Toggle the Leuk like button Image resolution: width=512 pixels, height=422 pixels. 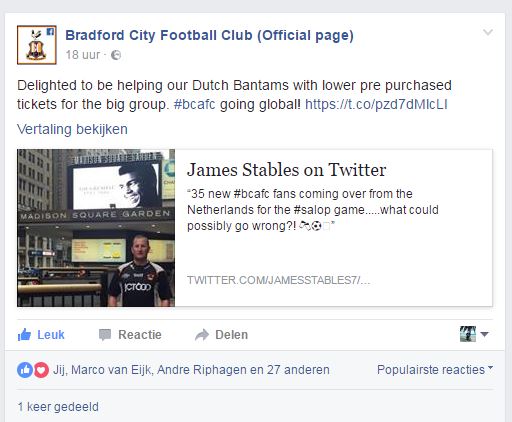41,335
